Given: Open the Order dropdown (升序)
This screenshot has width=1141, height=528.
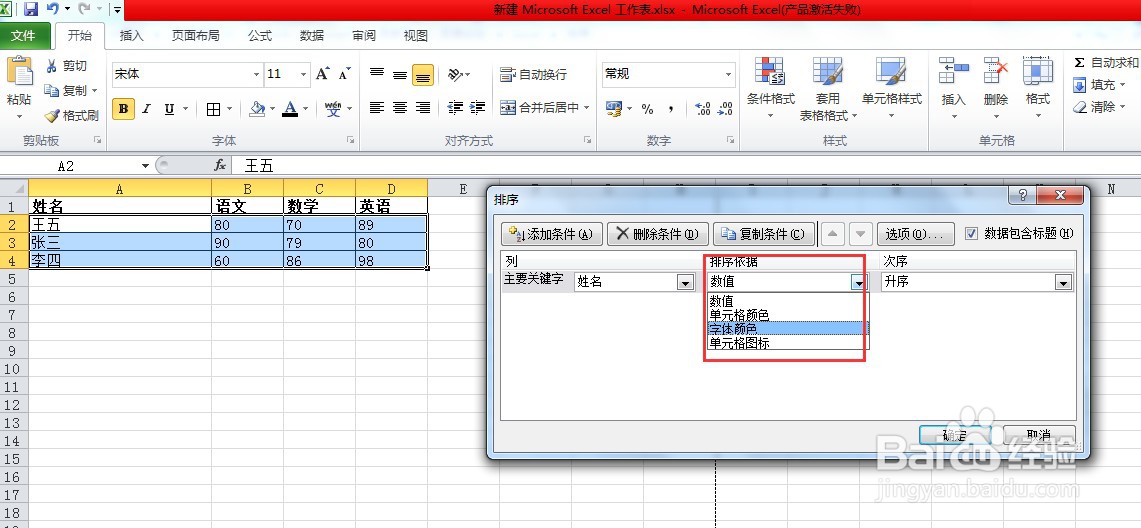Looking at the screenshot, I should (1064, 282).
